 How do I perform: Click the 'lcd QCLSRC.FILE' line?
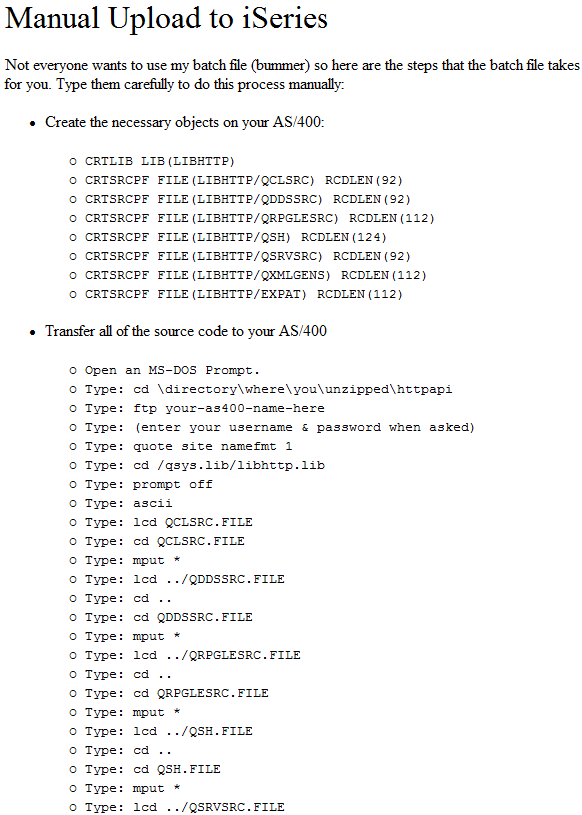click(x=169, y=522)
